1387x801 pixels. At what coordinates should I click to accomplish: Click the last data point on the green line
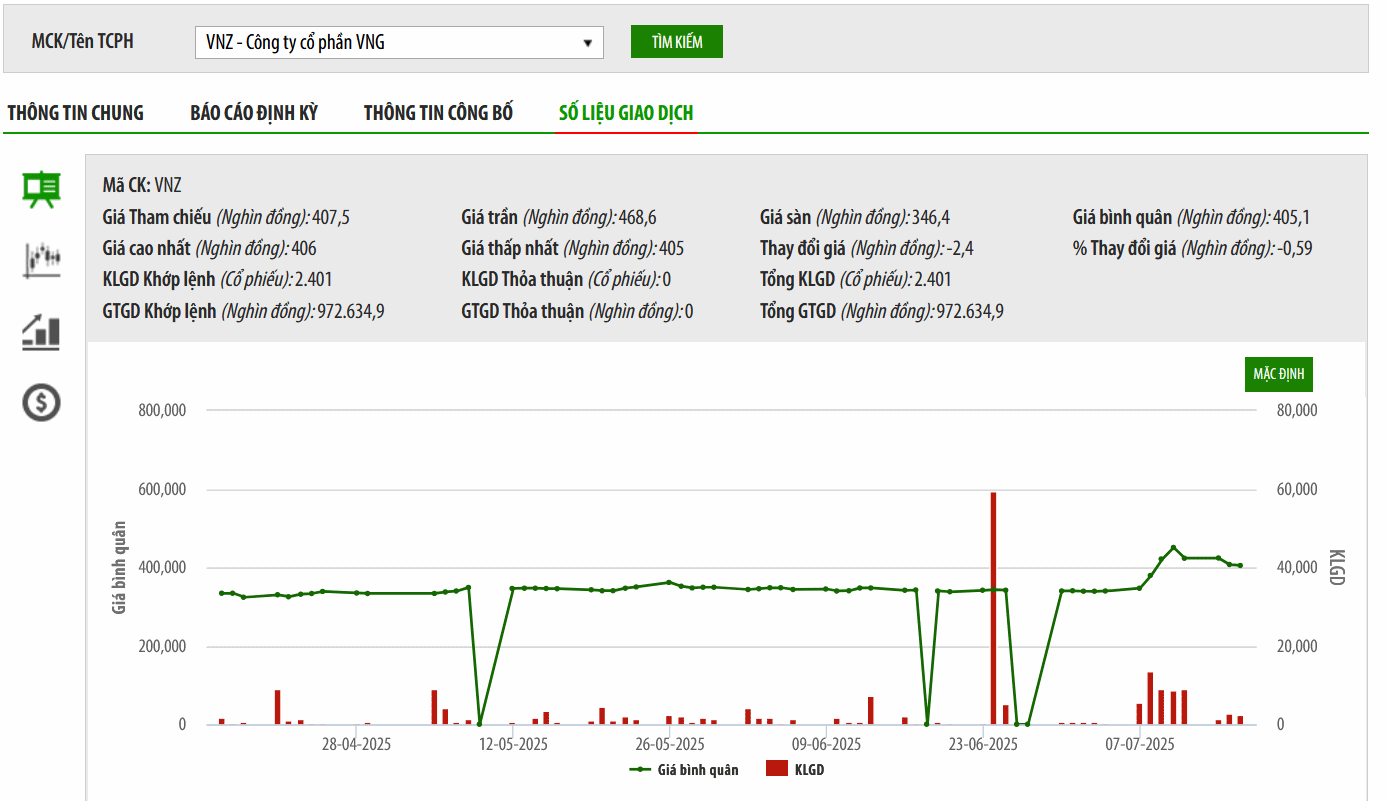[x=1240, y=566]
